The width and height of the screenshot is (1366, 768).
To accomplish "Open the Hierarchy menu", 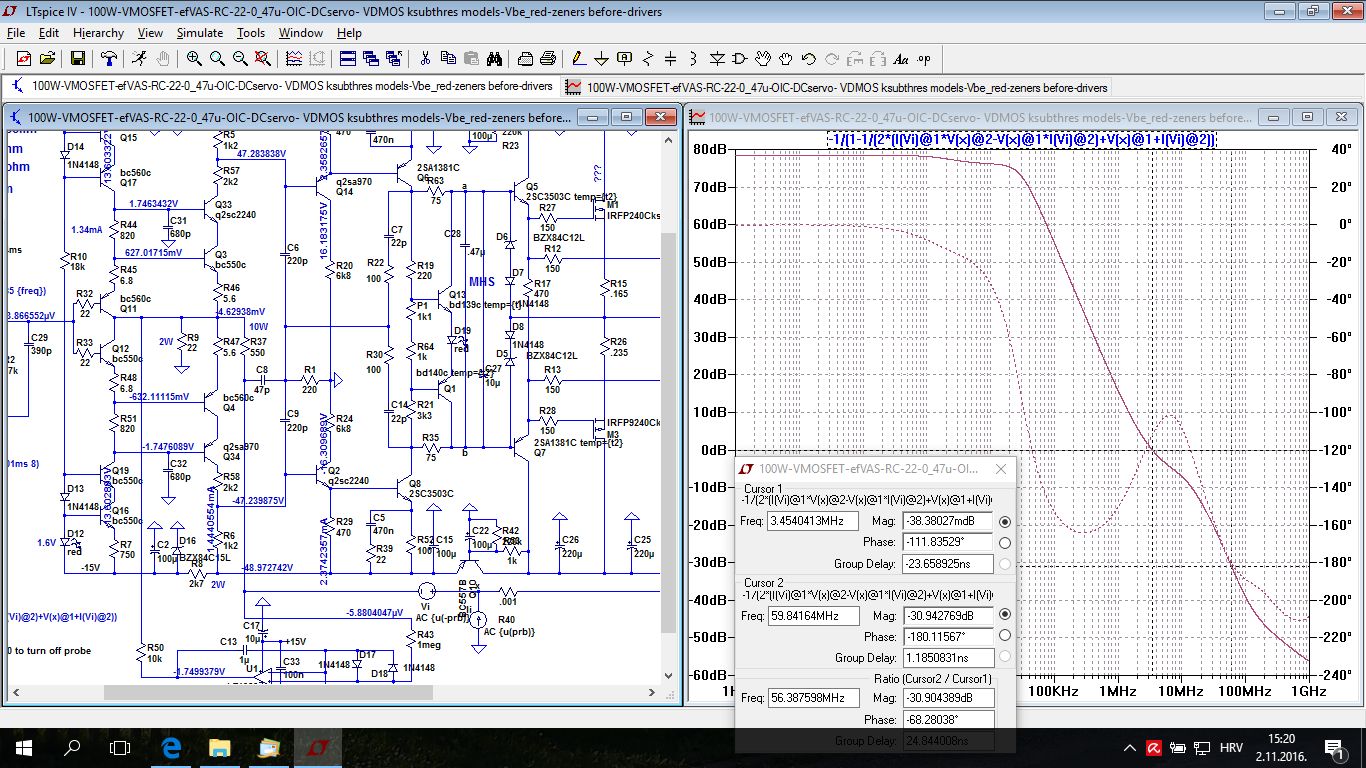I will tap(100, 33).
